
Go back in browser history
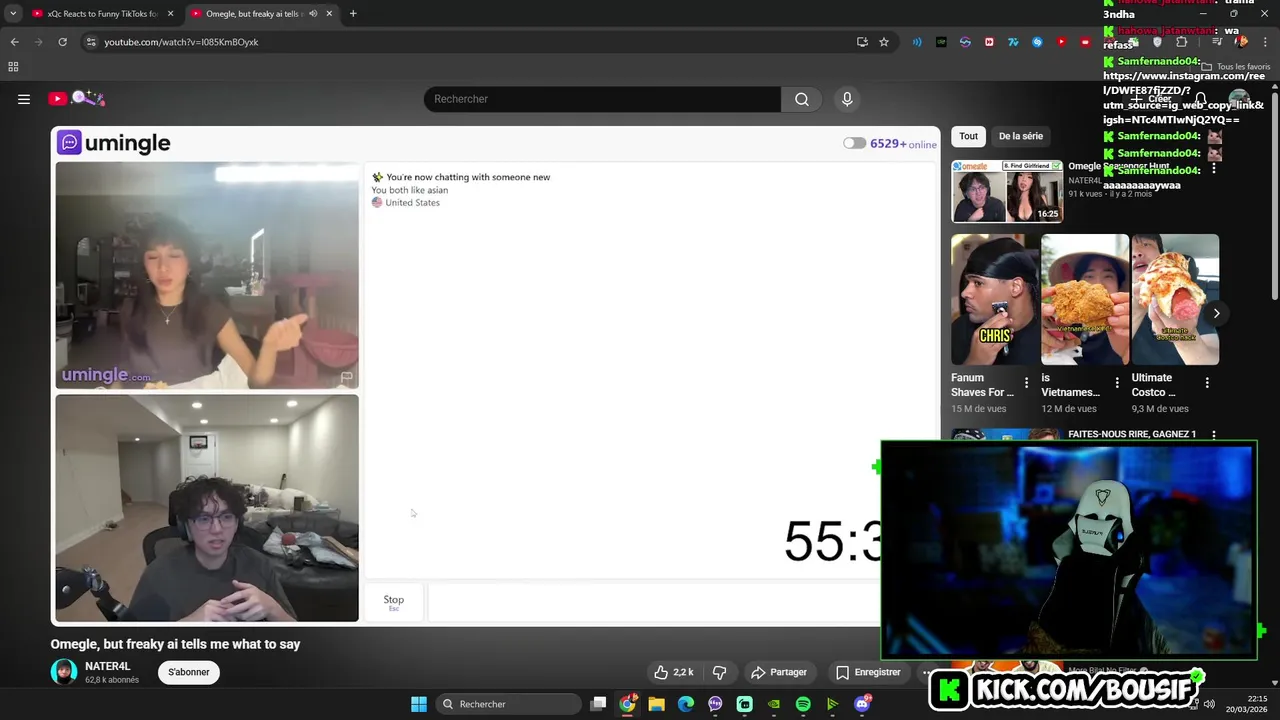pos(14,42)
